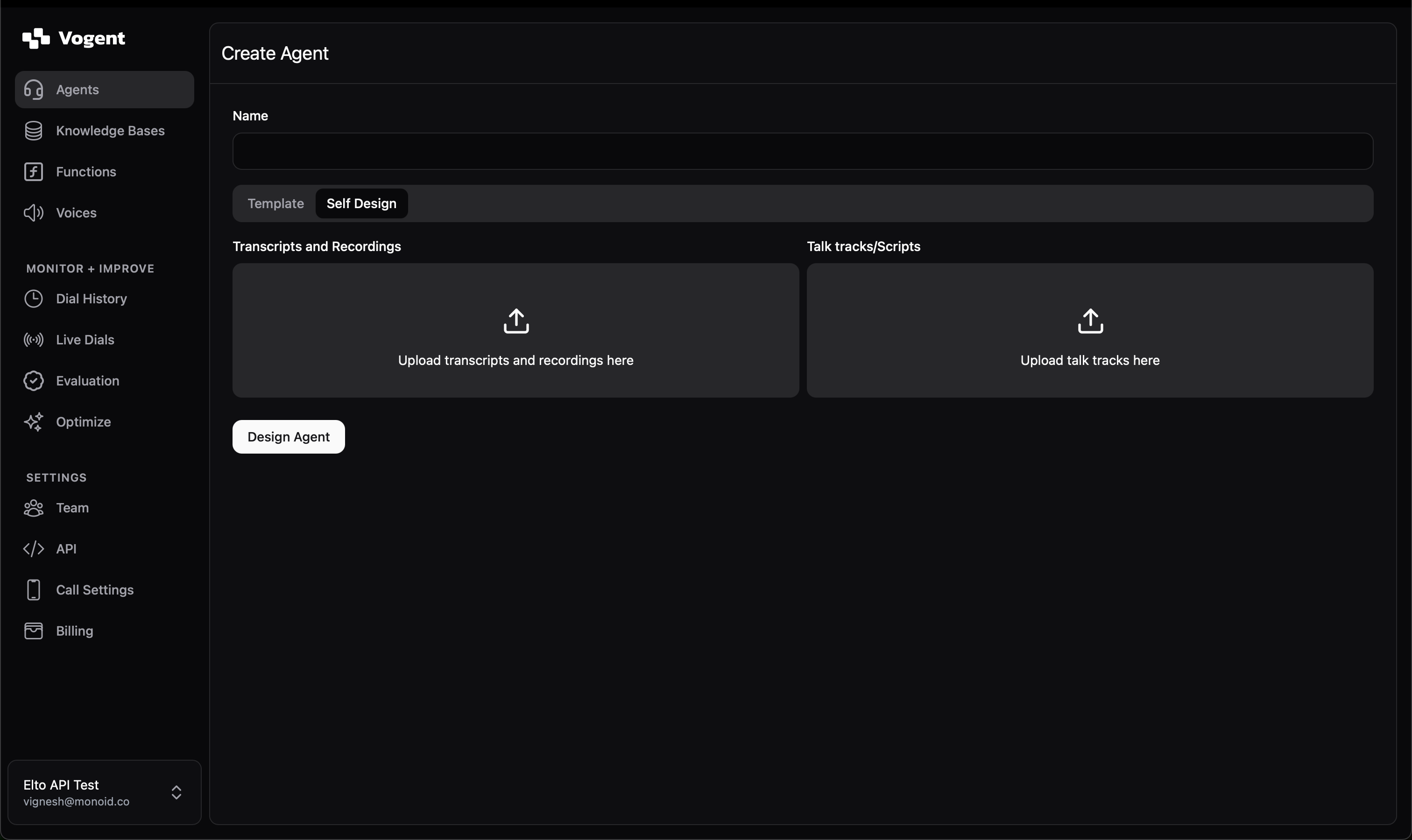Open Billing from the sidebar
Viewport: 1412px width, 840px height.
pyautogui.click(x=105, y=631)
